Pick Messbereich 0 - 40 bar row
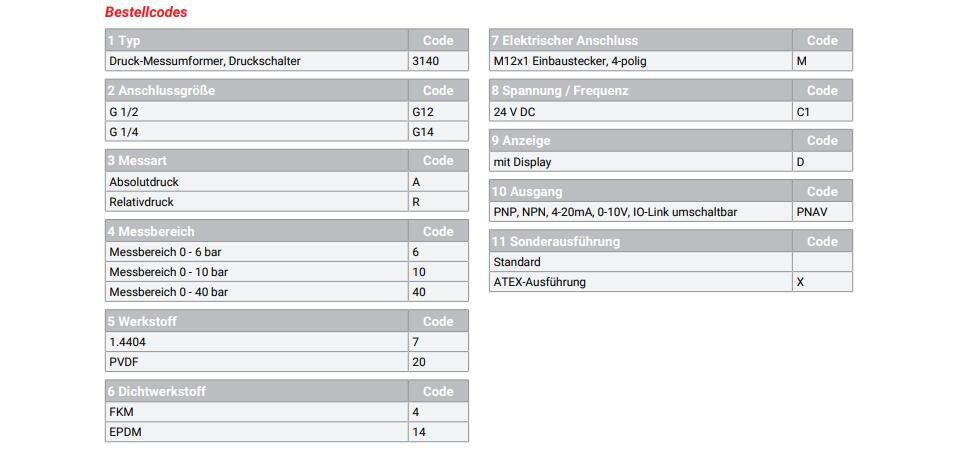This screenshot has height=449, width=960. (x=287, y=292)
